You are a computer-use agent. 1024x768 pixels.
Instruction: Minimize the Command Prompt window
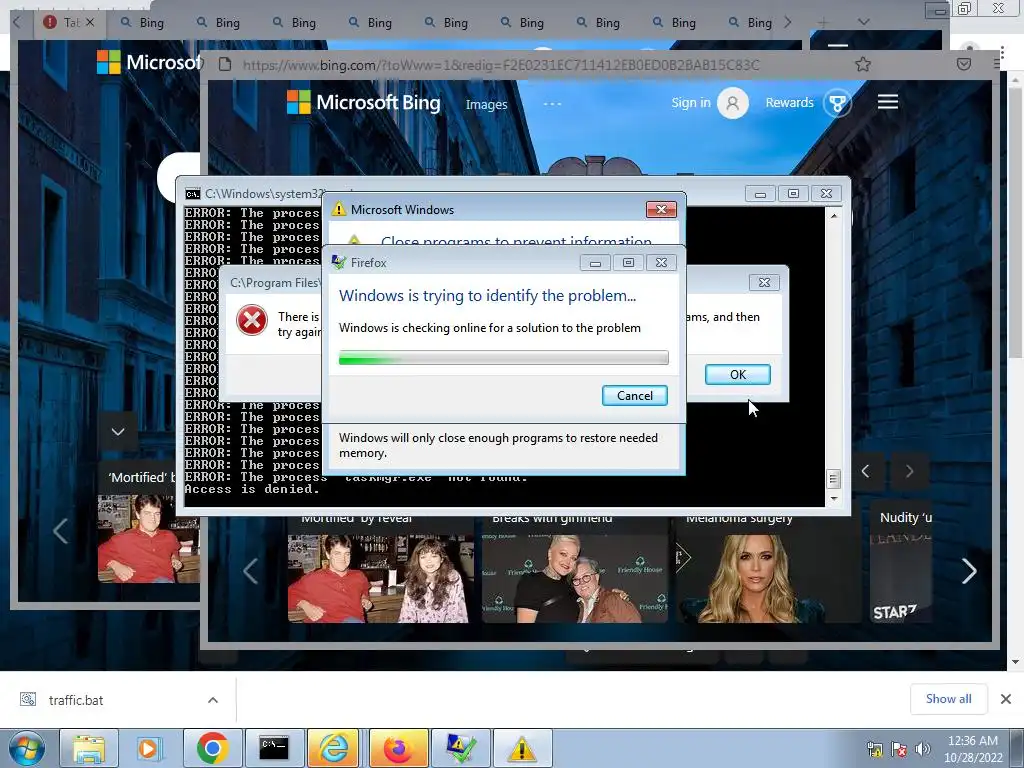tap(760, 194)
